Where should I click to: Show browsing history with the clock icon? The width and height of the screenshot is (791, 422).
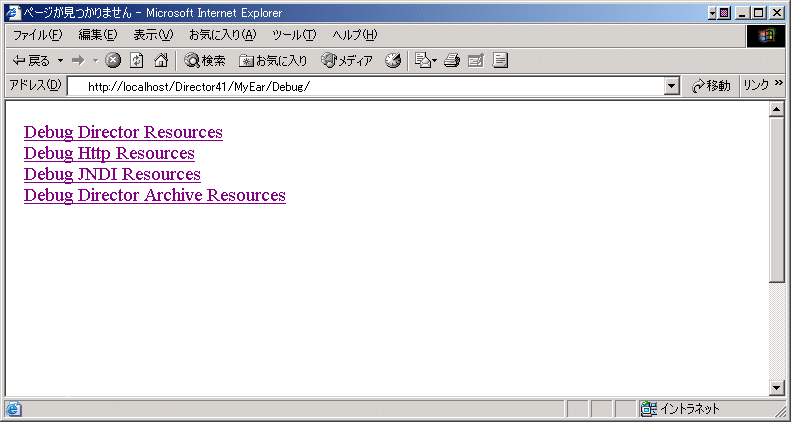(393, 61)
